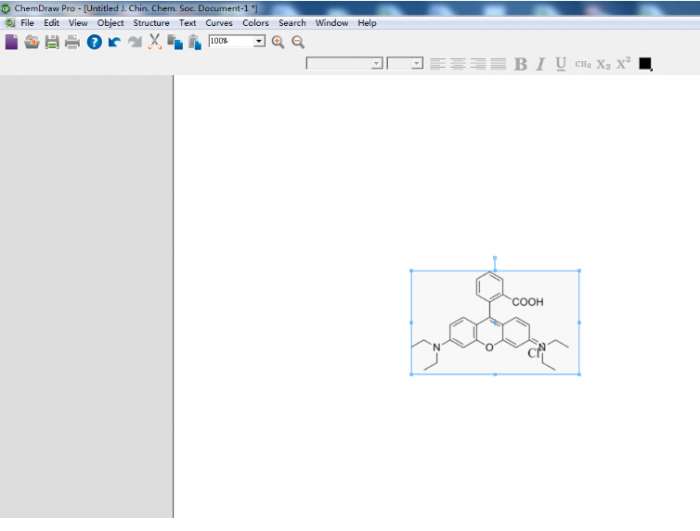Click the ChemDraw Pro title bar app icon
700x531 pixels.
(x=5, y=8)
